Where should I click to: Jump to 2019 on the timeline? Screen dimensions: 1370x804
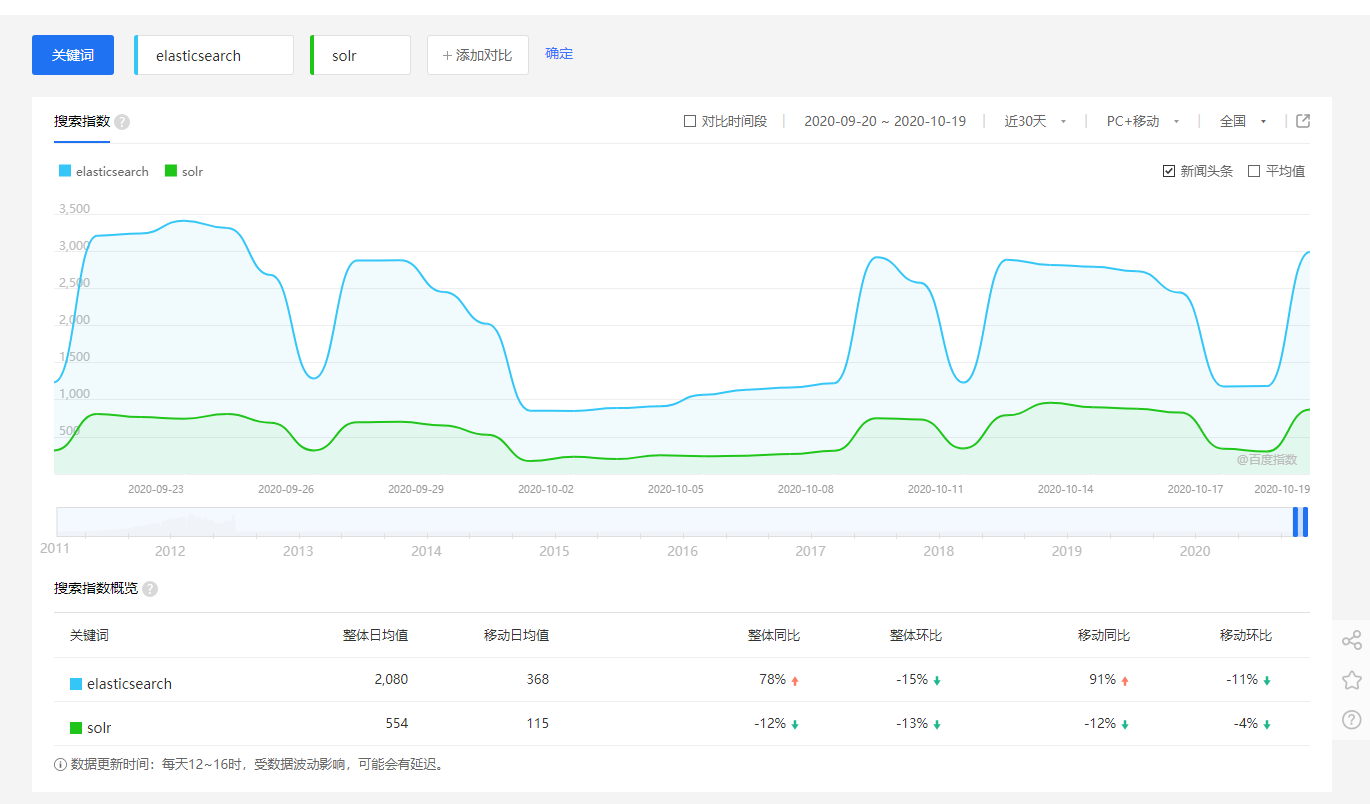click(1067, 551)
